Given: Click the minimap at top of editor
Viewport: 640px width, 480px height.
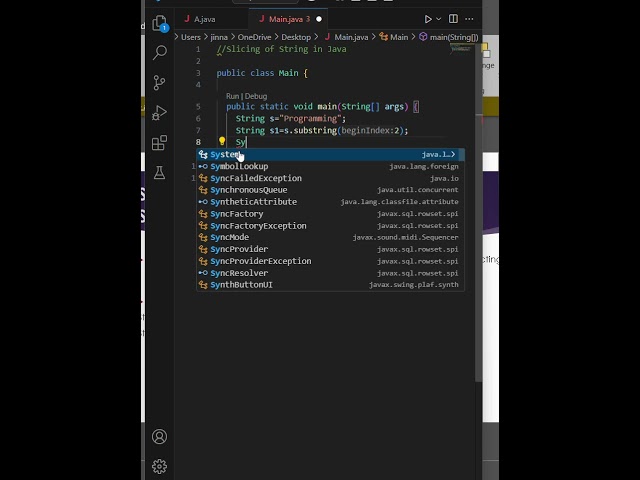Looking at the screenshot, I should coord(461,49).
